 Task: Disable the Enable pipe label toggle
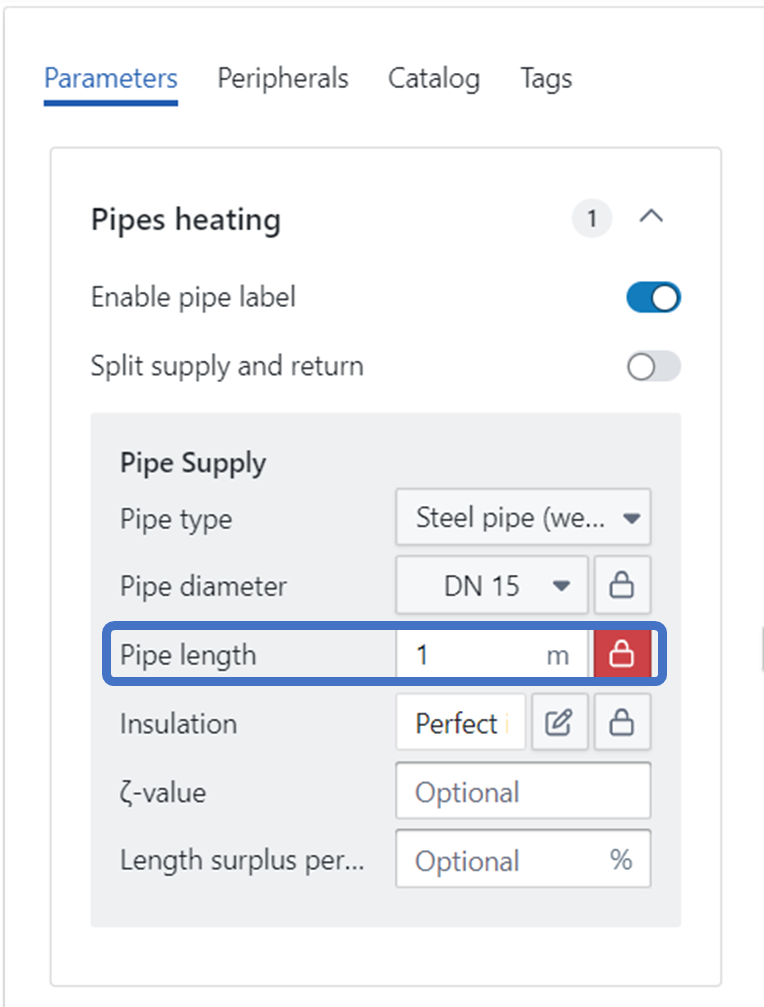[653, 298]
